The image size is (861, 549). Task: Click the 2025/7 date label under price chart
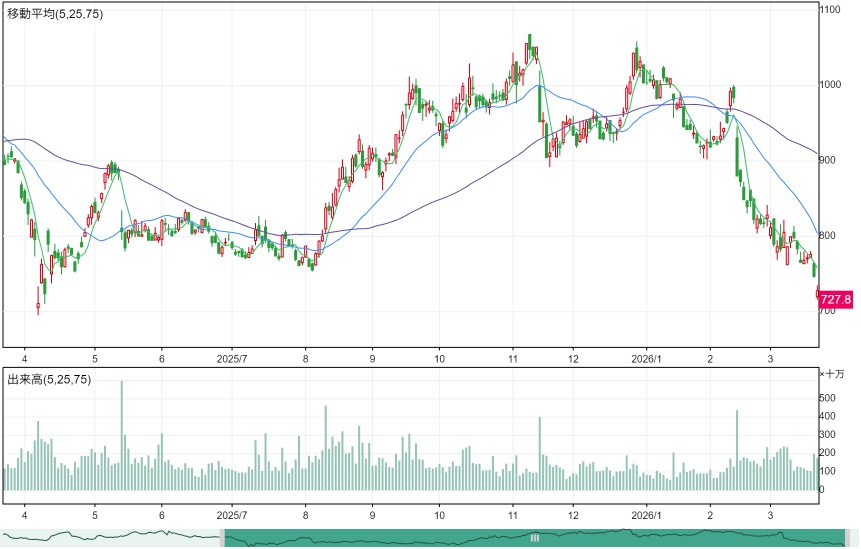point(232,359)
